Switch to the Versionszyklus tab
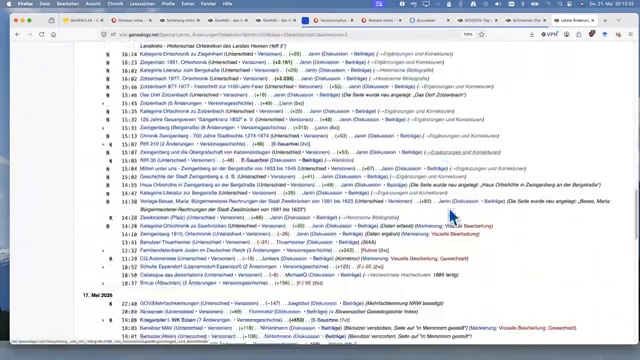 (334, 20)
